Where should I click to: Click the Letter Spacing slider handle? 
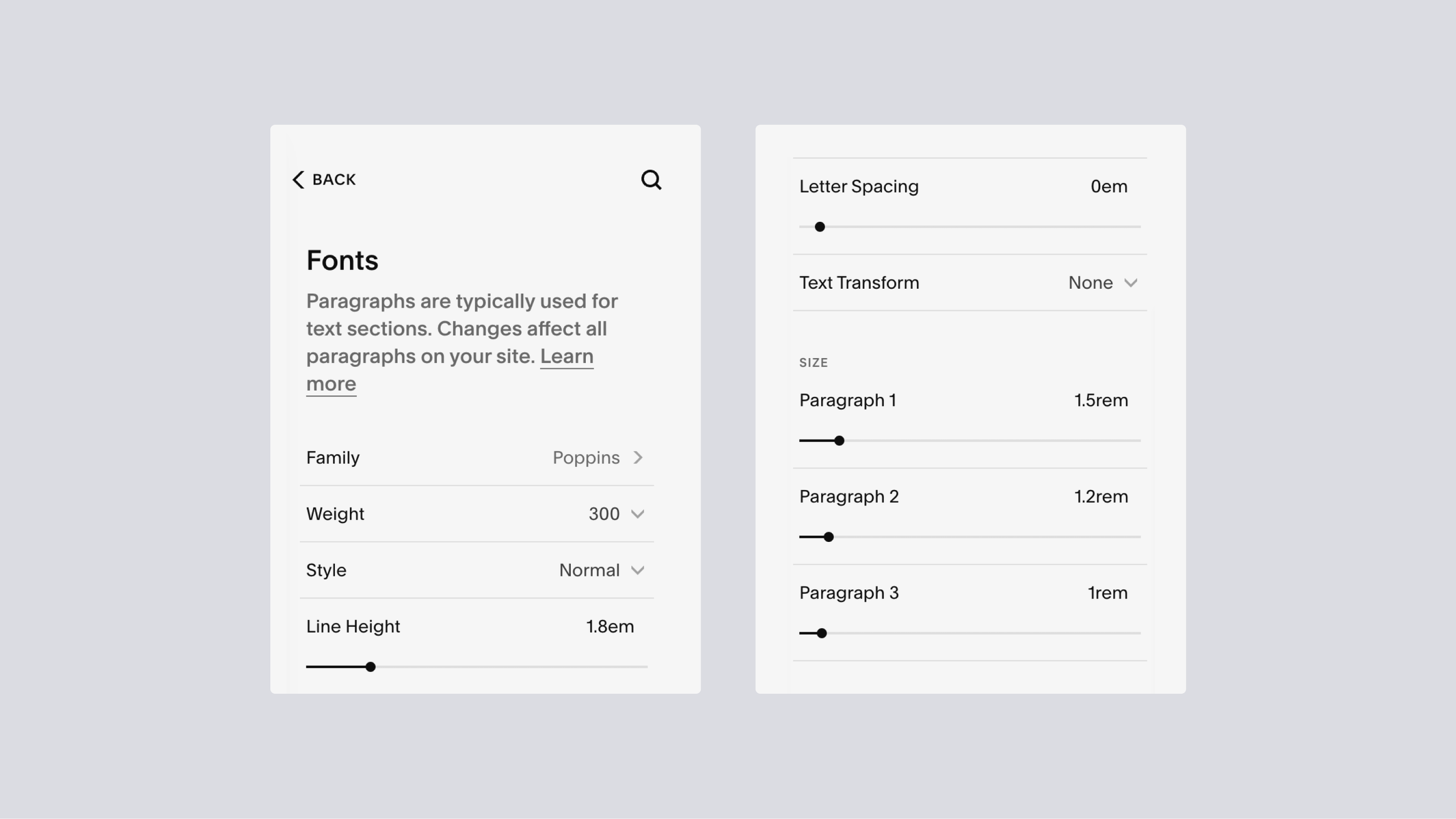tap(821, 227)
